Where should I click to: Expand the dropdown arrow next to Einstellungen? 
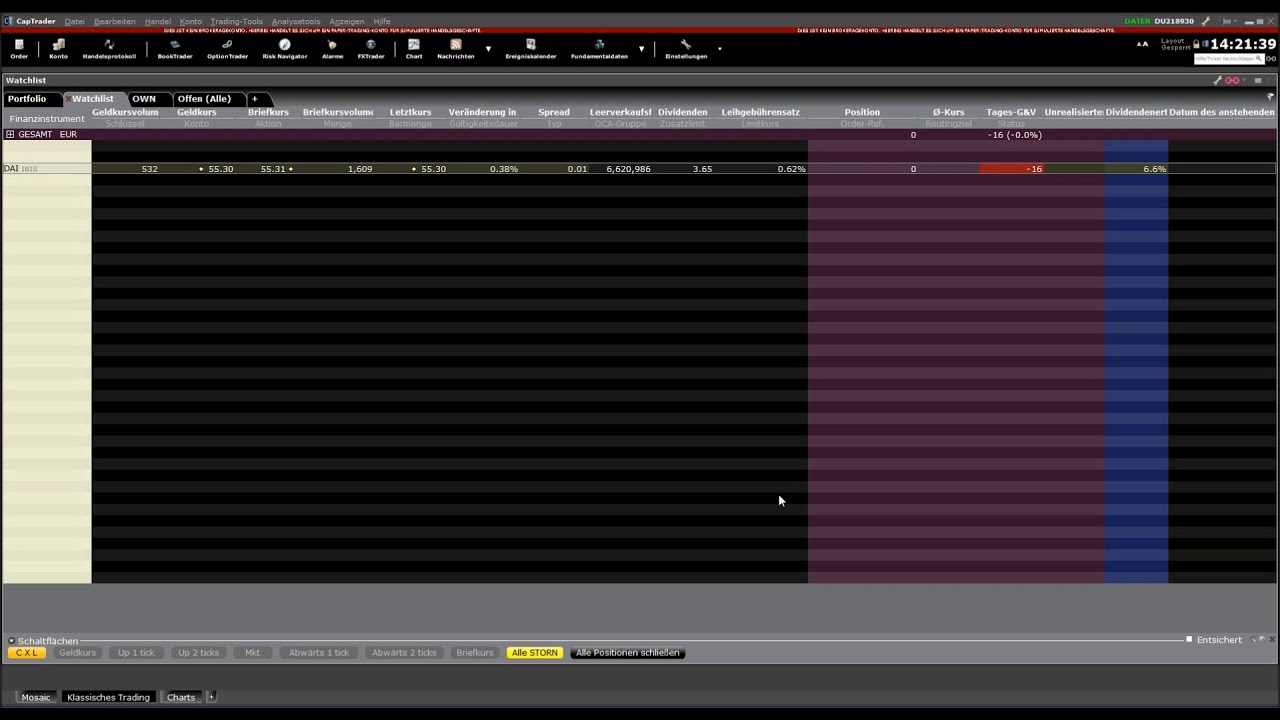720,48
